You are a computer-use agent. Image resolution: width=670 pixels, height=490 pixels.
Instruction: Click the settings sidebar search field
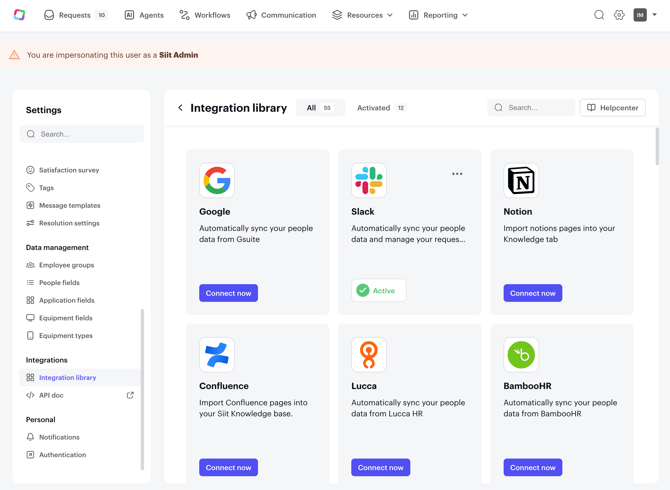82,134
